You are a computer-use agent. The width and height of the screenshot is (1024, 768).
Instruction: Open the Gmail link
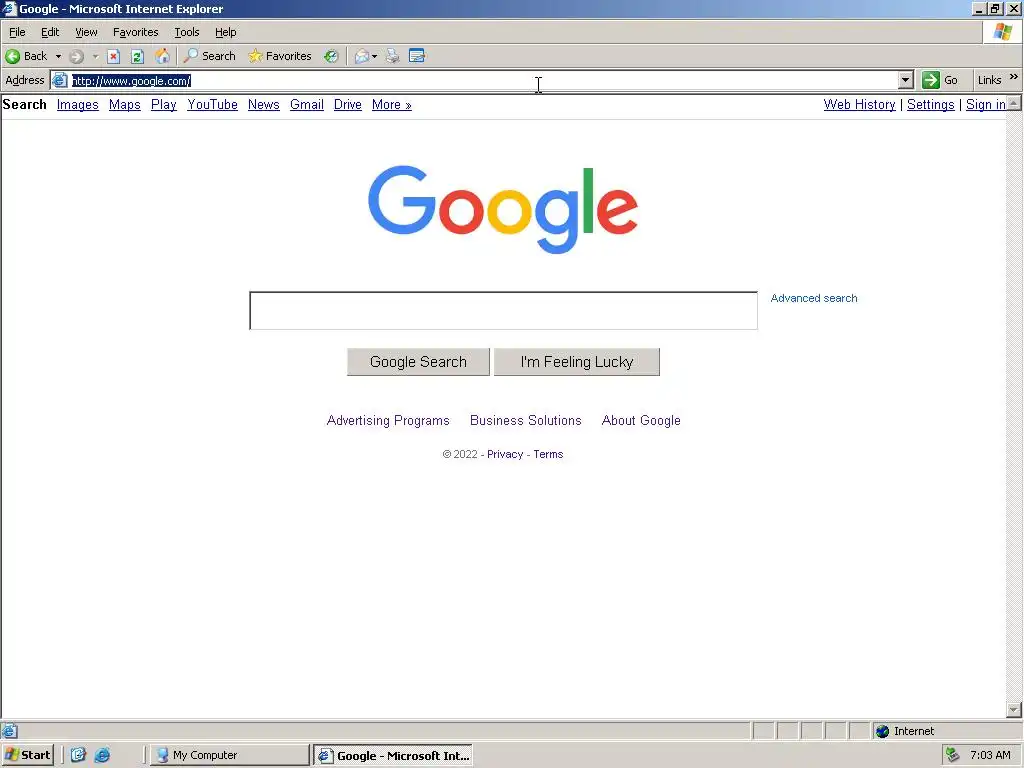307,104
